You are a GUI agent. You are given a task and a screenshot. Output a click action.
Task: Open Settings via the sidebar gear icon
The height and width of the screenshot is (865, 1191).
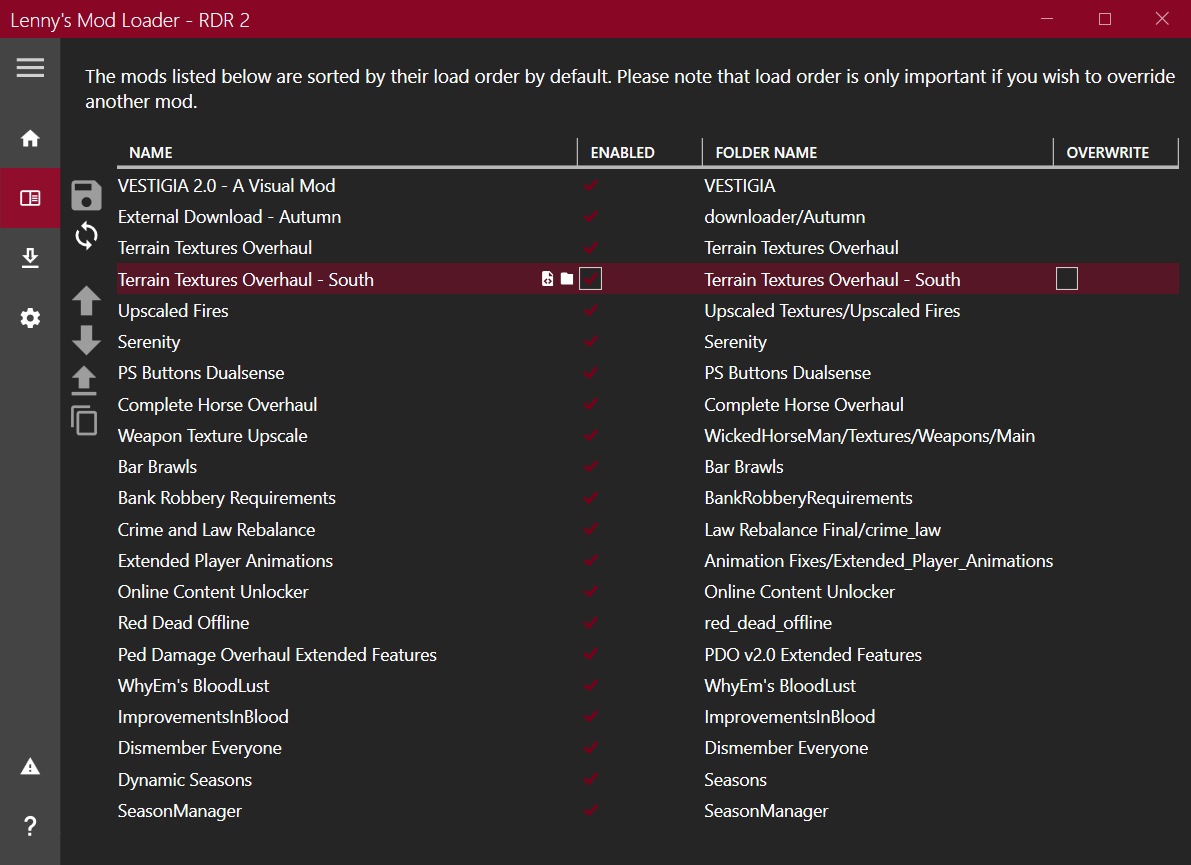[30, 319]
